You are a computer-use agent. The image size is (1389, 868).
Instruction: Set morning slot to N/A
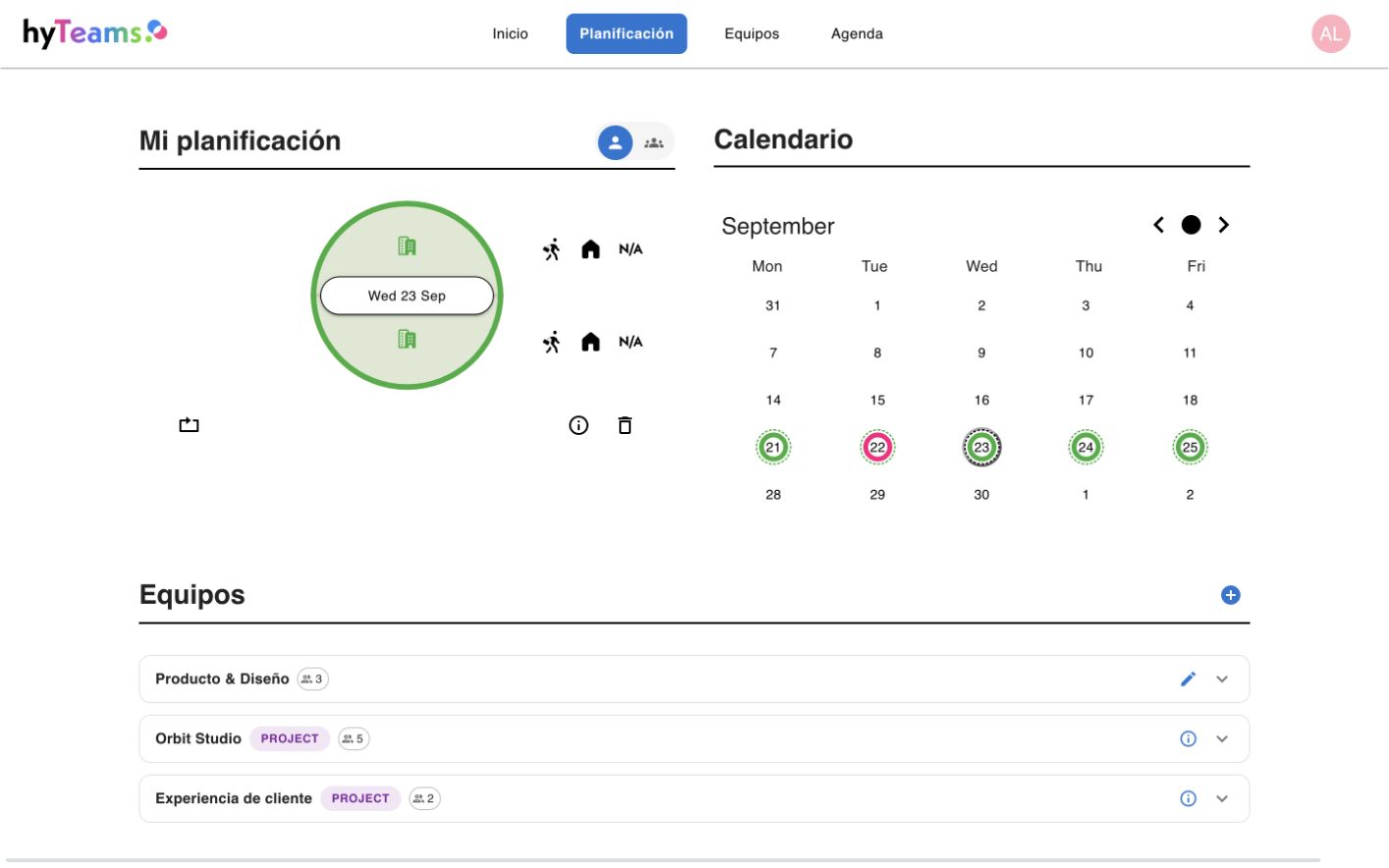(631, 249)
